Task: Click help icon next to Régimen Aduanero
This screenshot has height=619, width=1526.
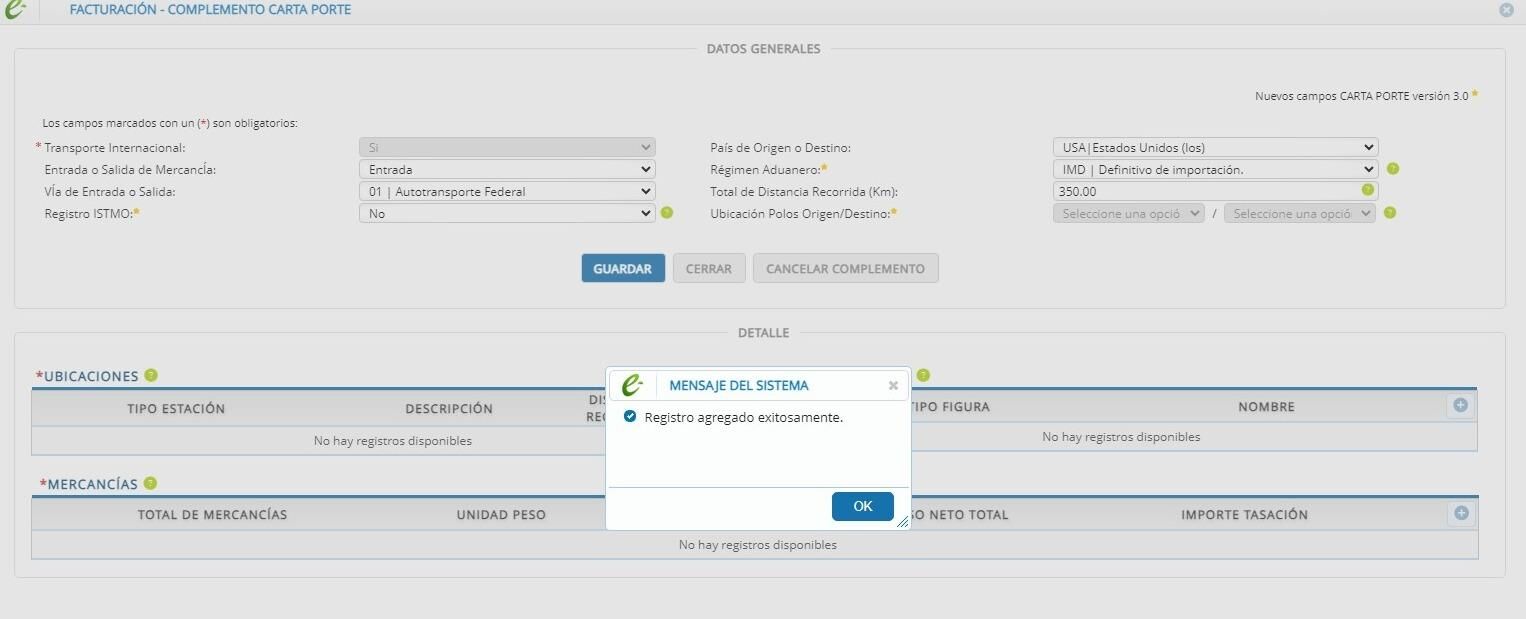Action: click(1393, 169)
